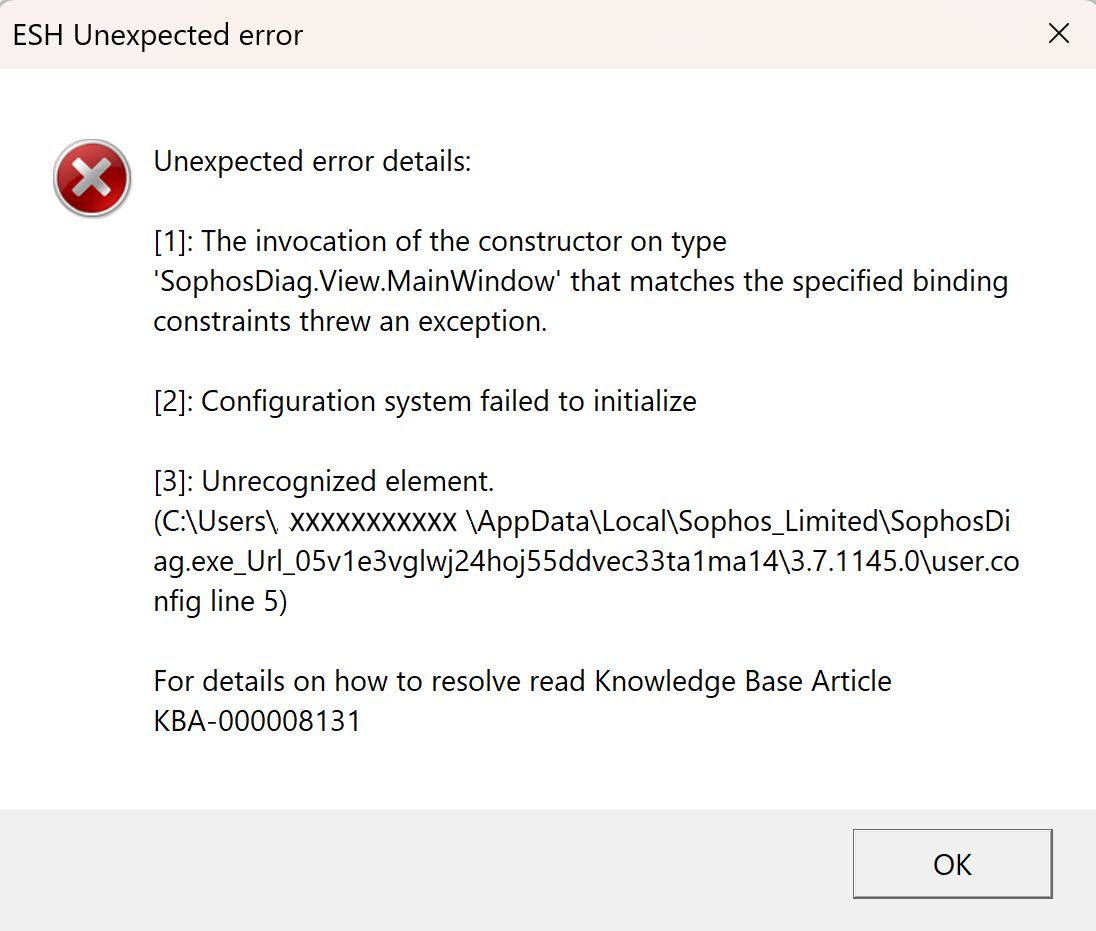The image size is (1096, 931).
Task: Click the dialog title 'ESH Unexpected error'
Action: (x=157, y=35)
